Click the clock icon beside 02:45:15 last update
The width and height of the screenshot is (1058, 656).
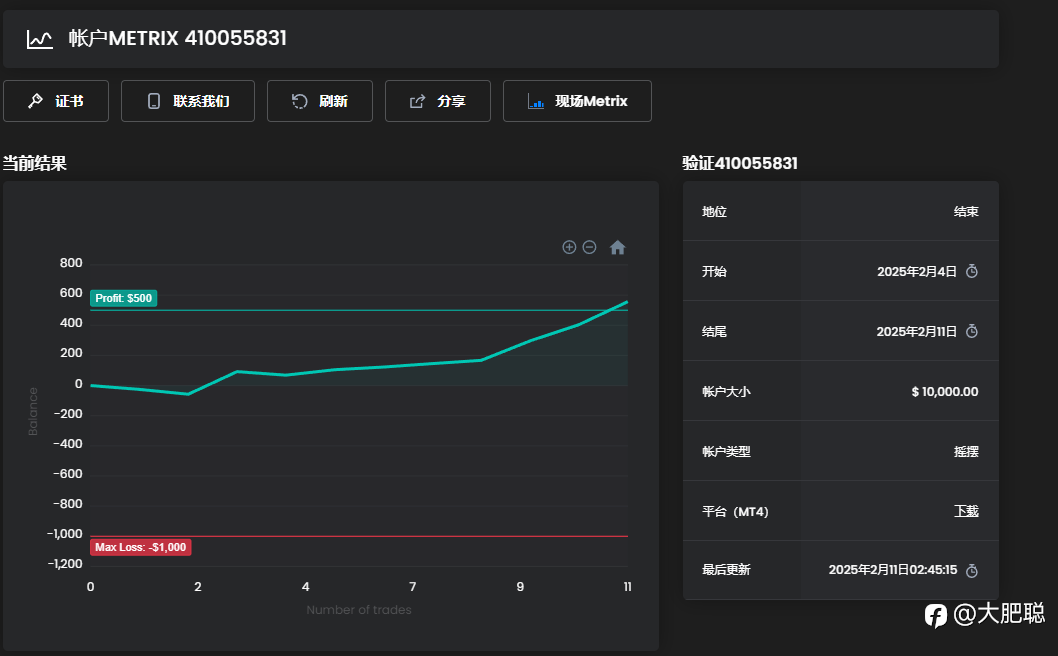(x=972, y=570)
